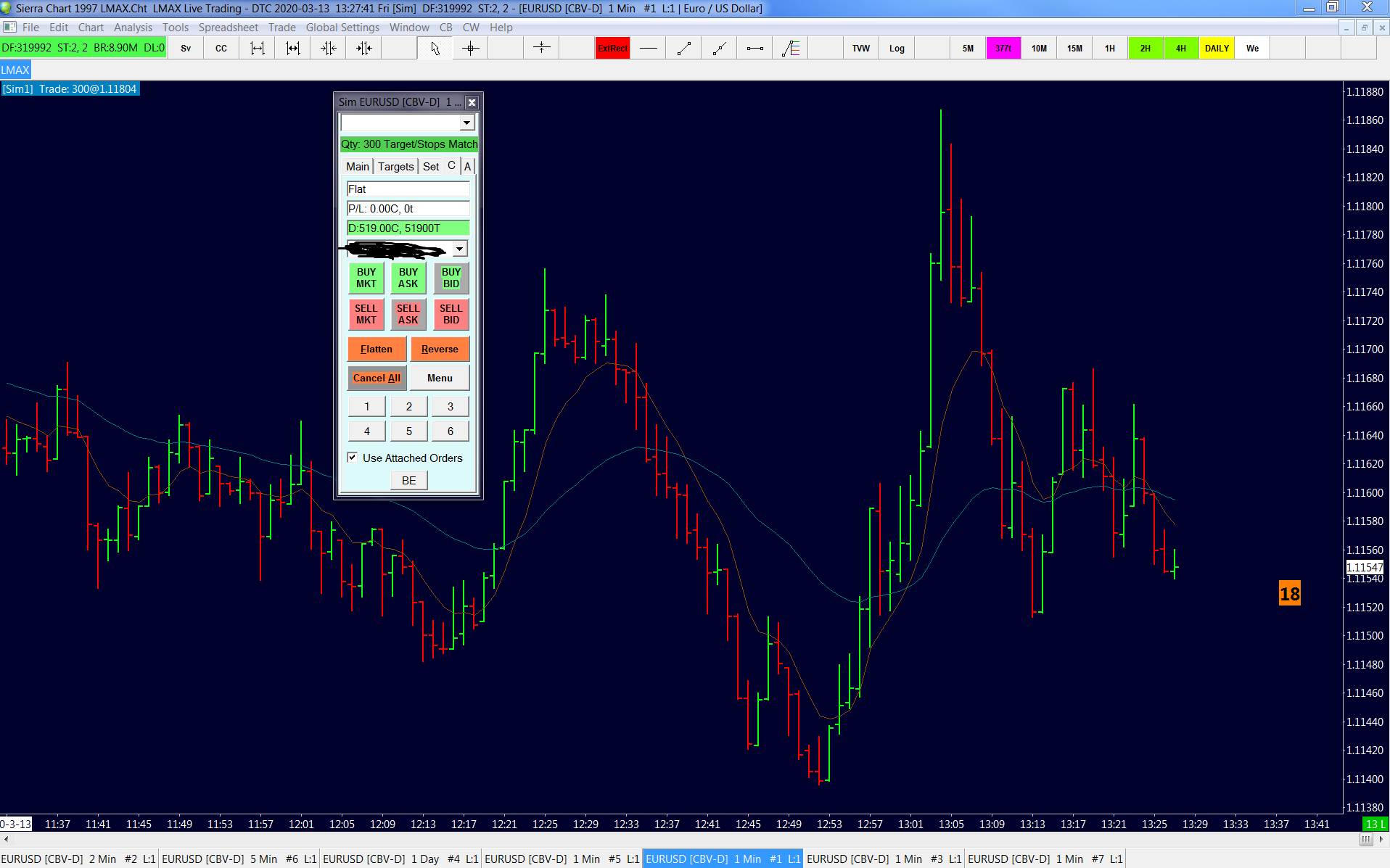
Task: Click the TVW toolbar button
Action: click(861, 49)
